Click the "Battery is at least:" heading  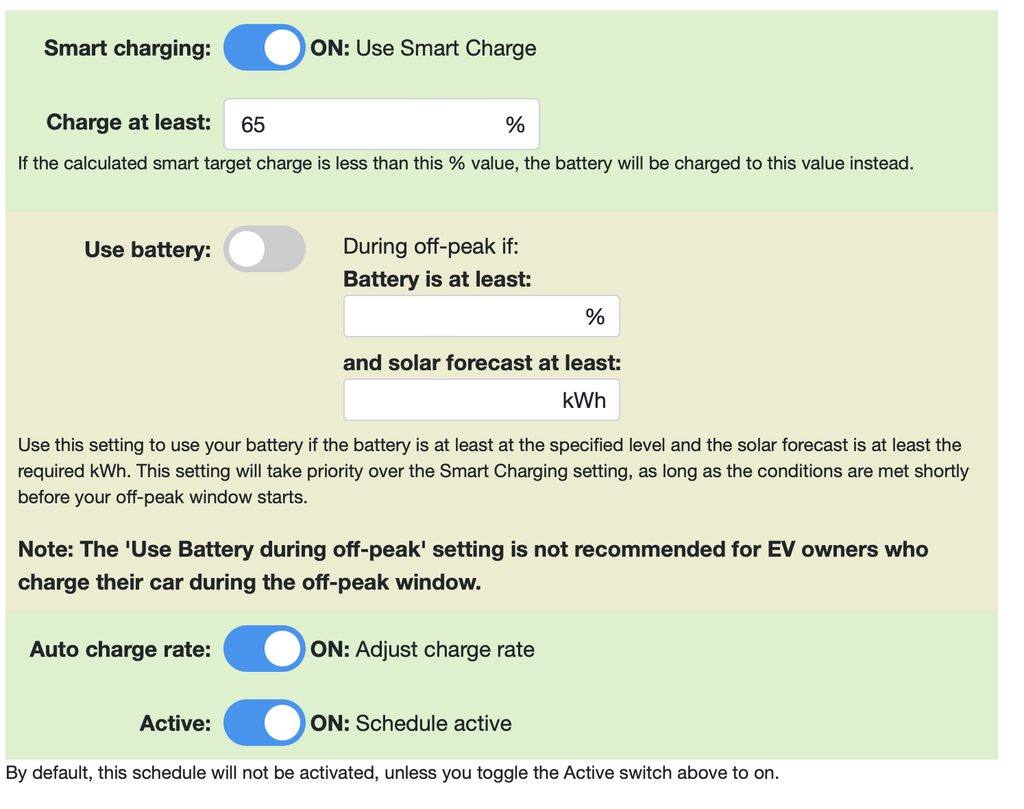click(x=437, y=280)
